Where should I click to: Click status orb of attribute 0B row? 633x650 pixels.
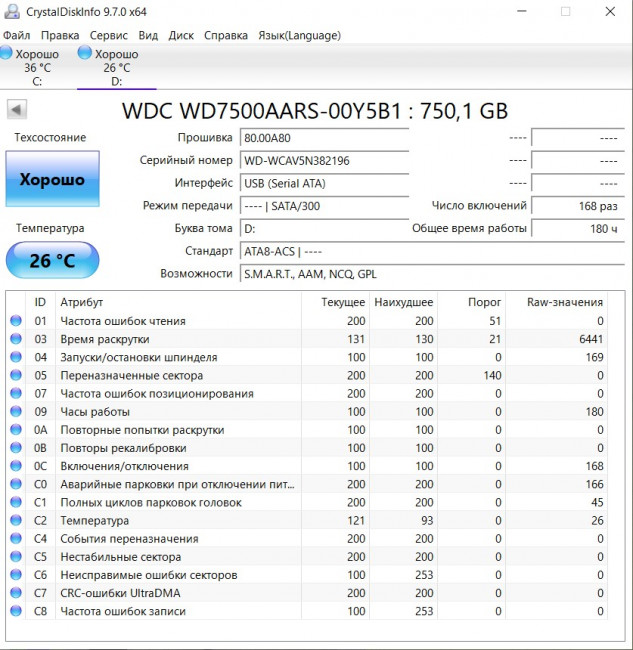[16, 448]
